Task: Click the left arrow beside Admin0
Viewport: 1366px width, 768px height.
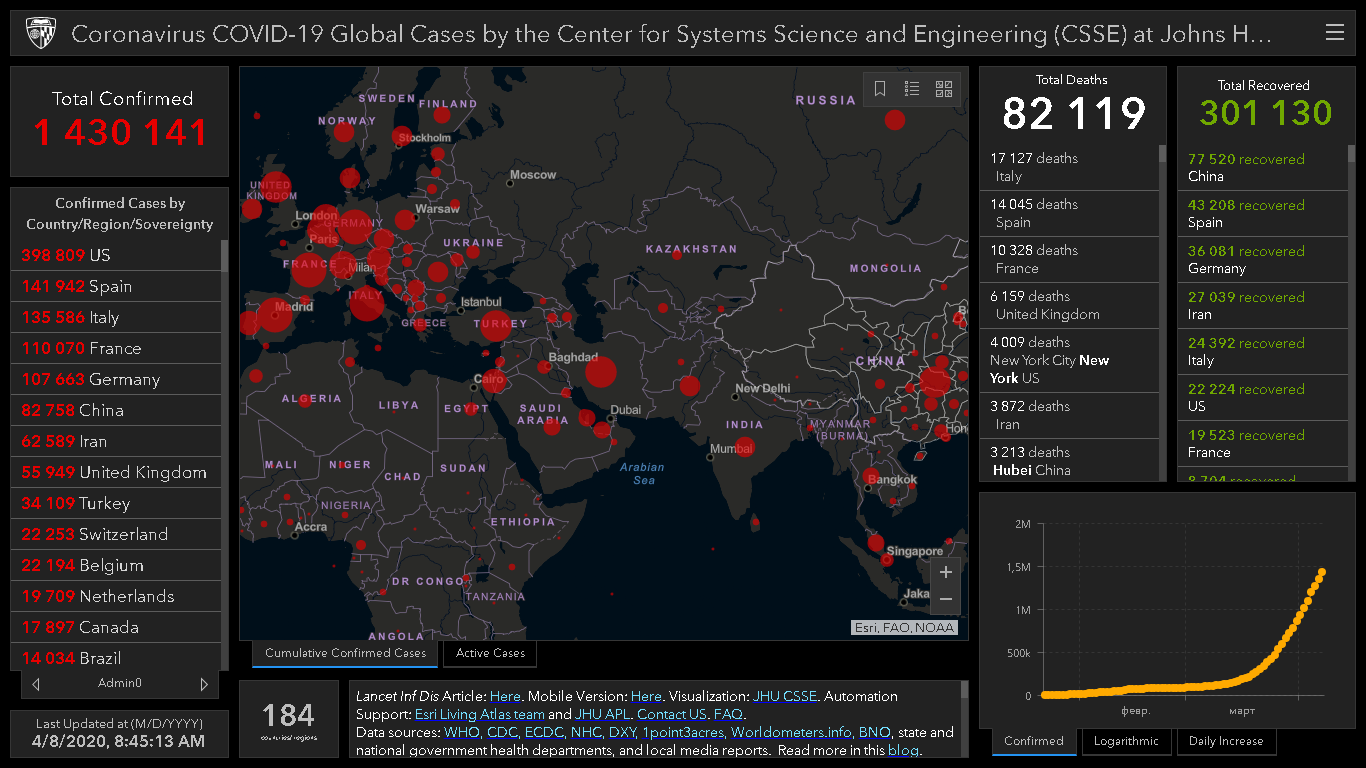Action: click(36, 684)
